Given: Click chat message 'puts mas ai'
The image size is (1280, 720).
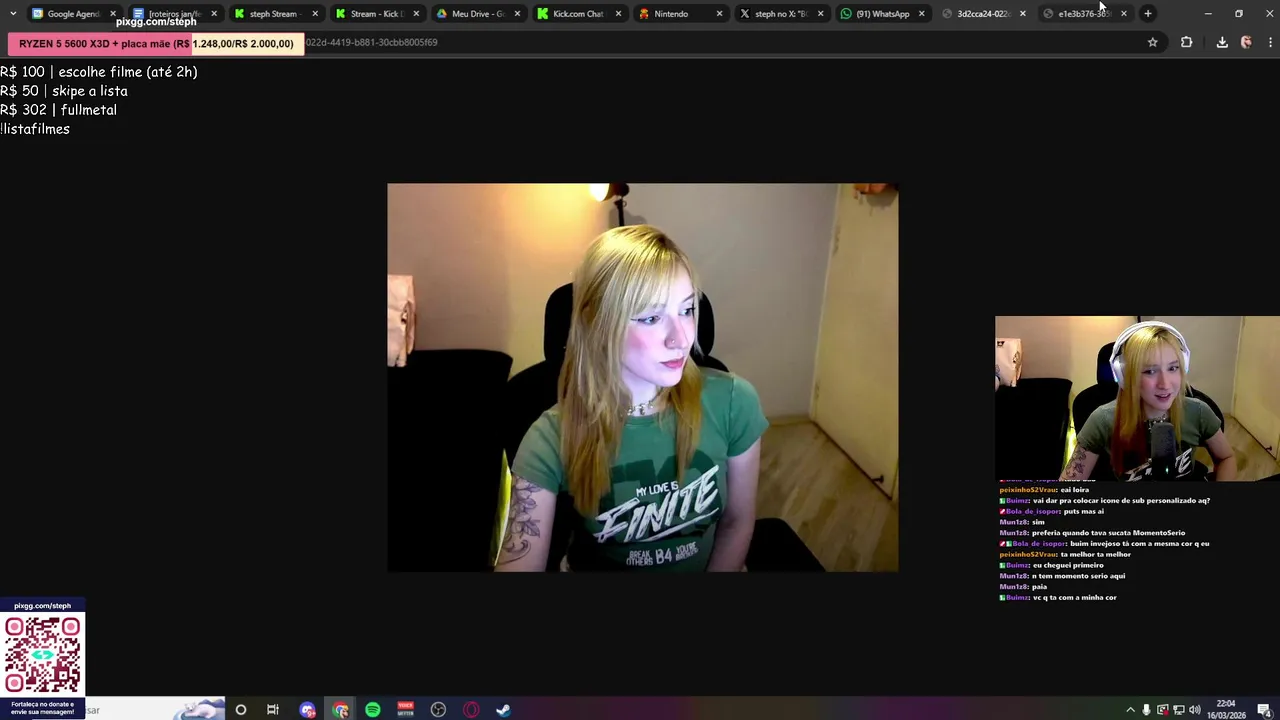Looking at the screenshot, I should [1084, 511].
